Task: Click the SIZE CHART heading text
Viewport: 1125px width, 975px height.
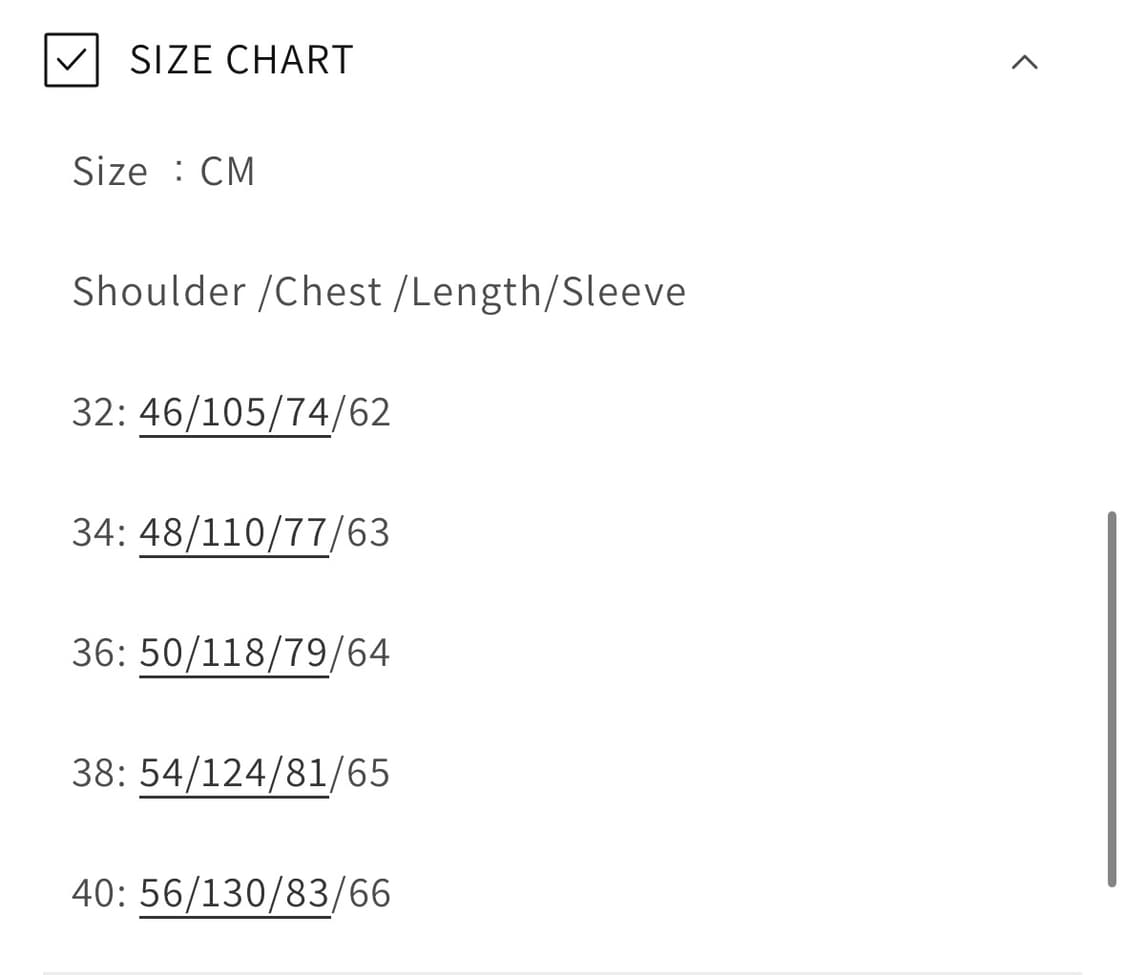Action: point(241,60)
